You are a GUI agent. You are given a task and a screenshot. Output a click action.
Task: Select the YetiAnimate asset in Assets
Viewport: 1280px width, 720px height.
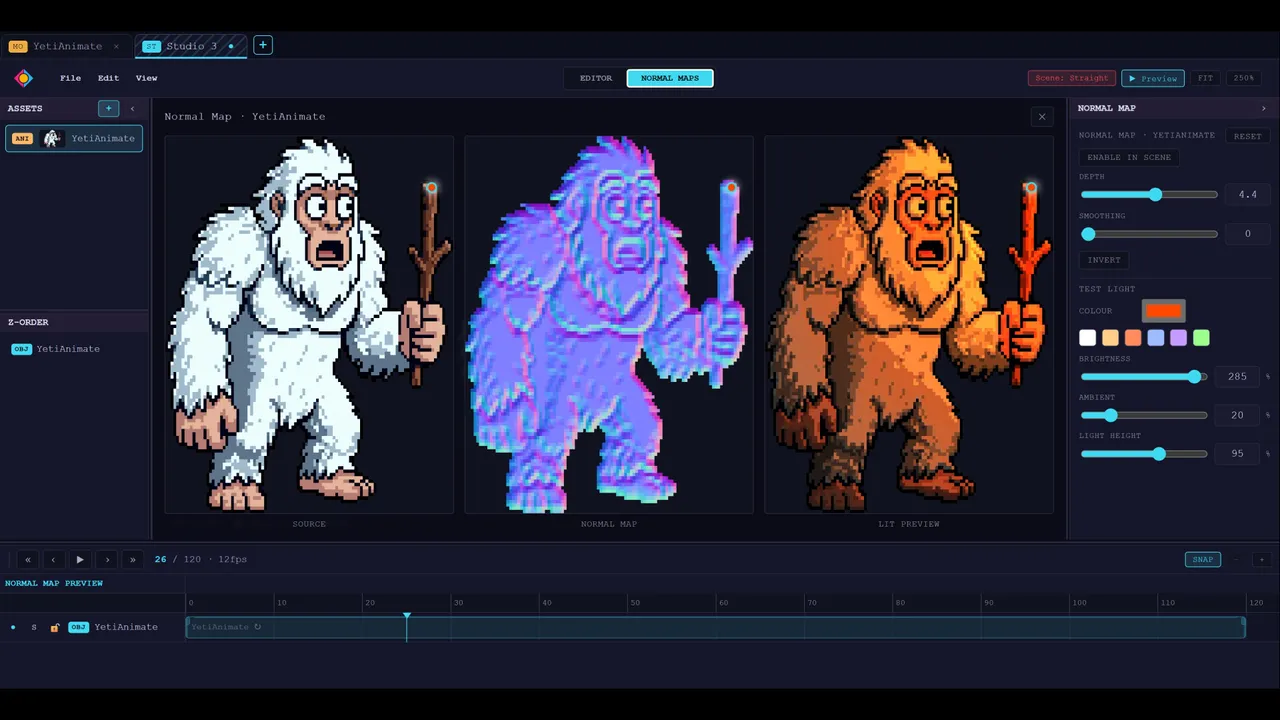pyautogui.click(x=74, y=139)
